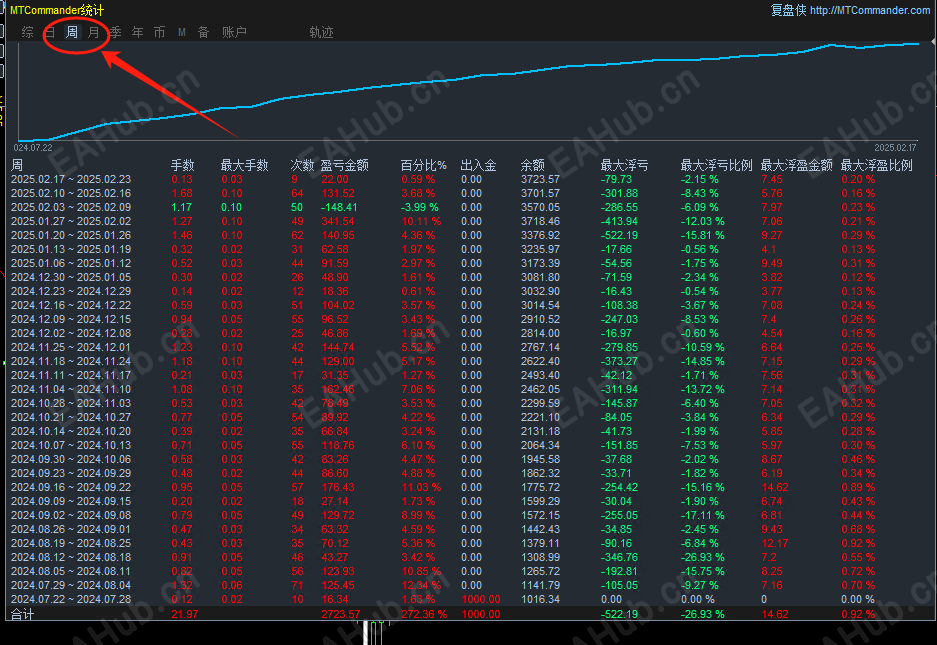Click the 最大浮亏 column header
This screenshot has height=645, width=937.
624,166
